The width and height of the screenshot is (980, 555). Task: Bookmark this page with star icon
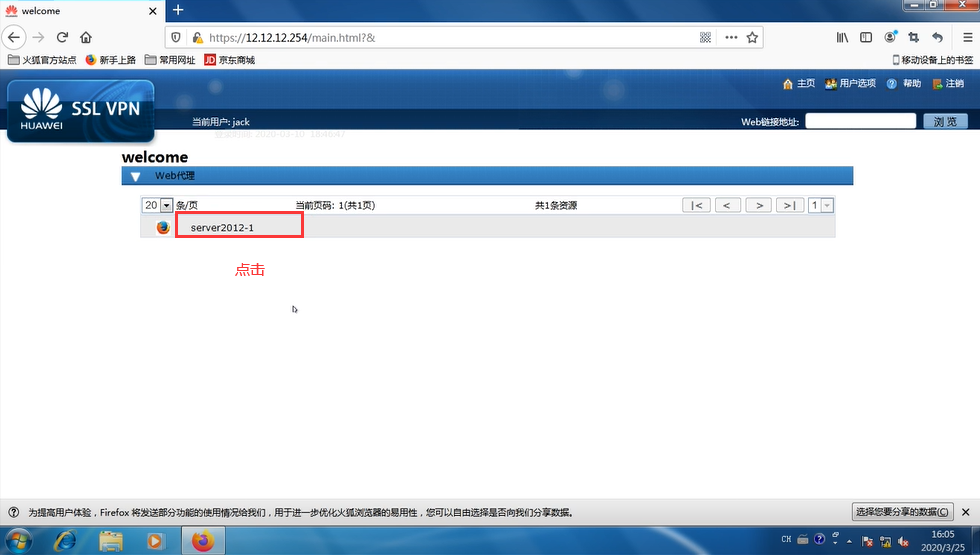(x=752, y=38)
